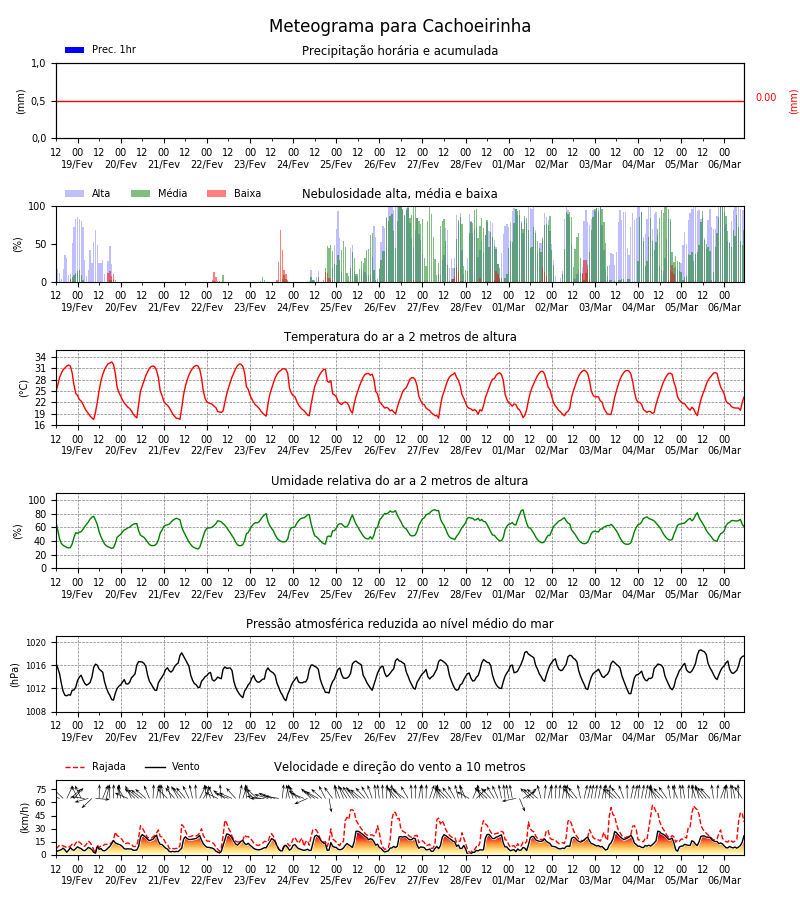The height and width of the screenshot is (900, 800).
Task: Click the Alta cloud legend swatch
Action: click(x=75, y=194)
